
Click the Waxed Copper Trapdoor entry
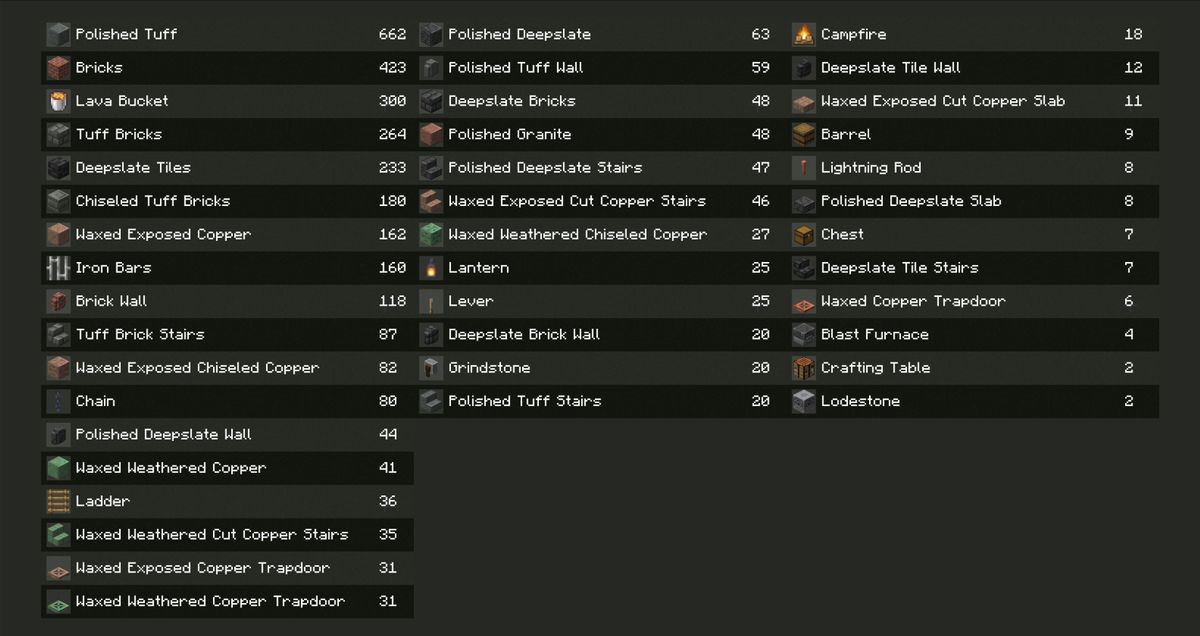coord(973,301)
